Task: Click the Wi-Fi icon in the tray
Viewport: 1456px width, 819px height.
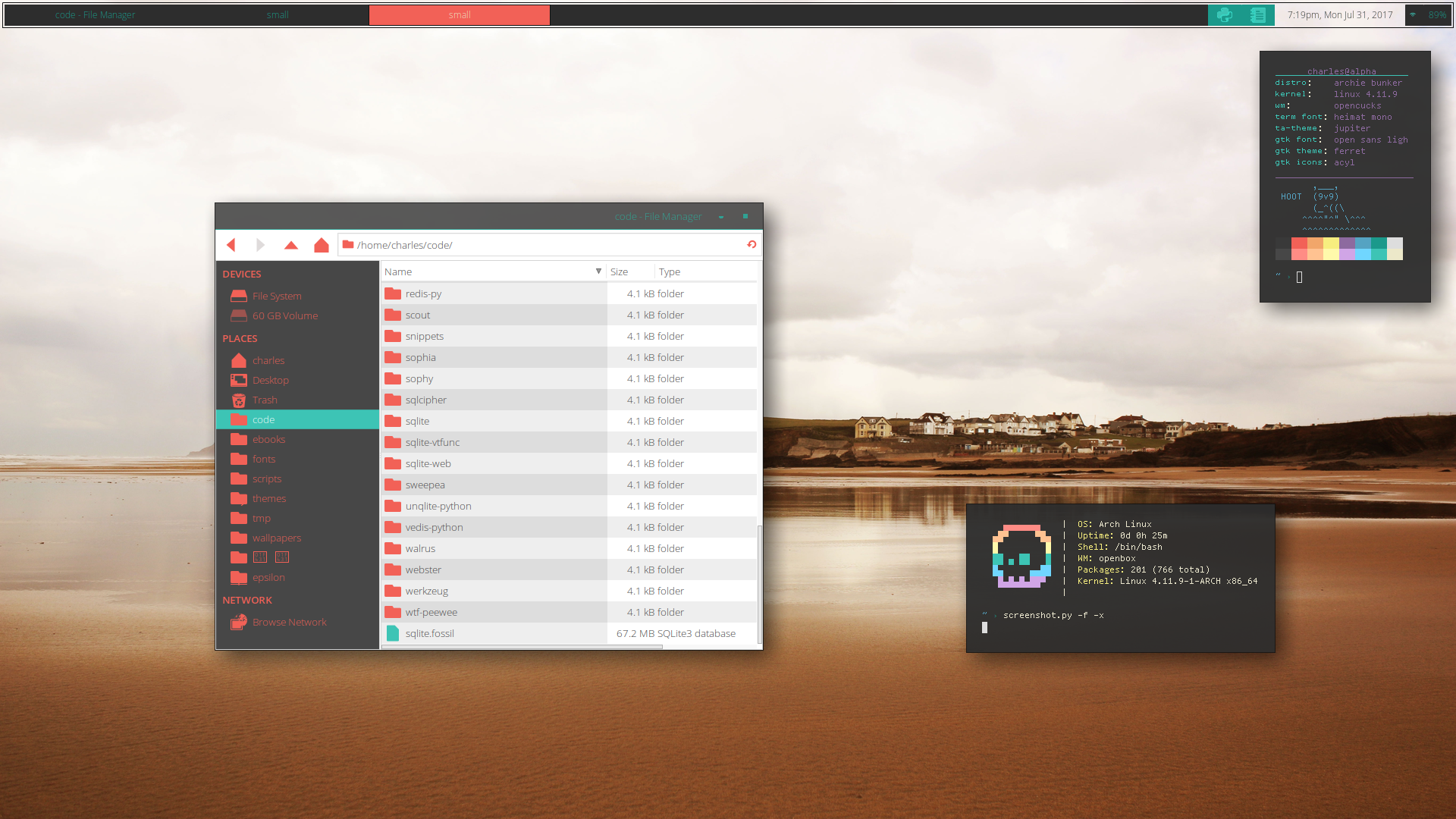Action: tap(1413, 15)
